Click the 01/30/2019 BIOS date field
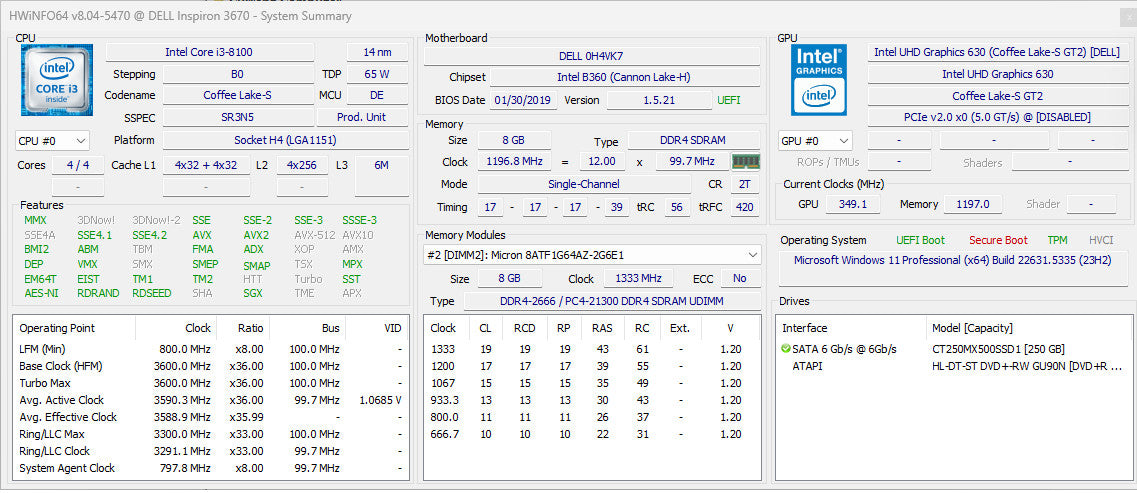This screenshot has height=493, width=1137. tap(524, 100)
